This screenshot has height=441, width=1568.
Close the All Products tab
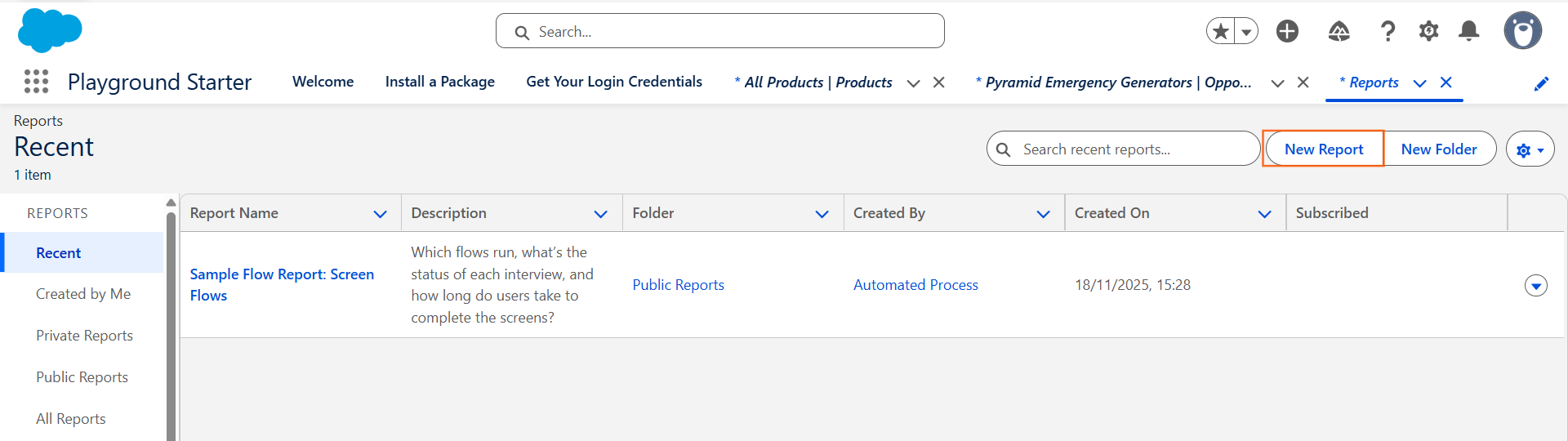(939, 82)
